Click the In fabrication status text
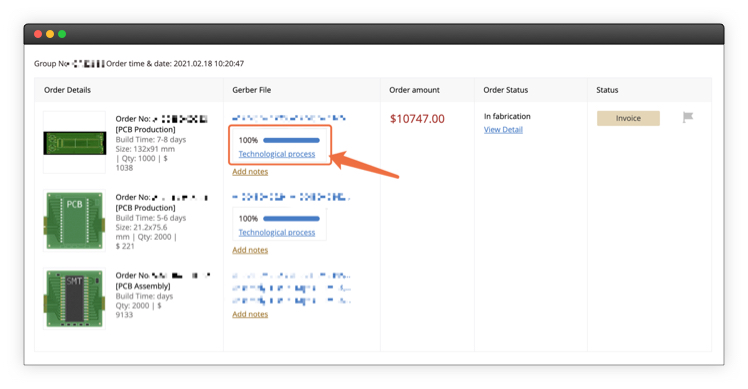 coord(507,116)
